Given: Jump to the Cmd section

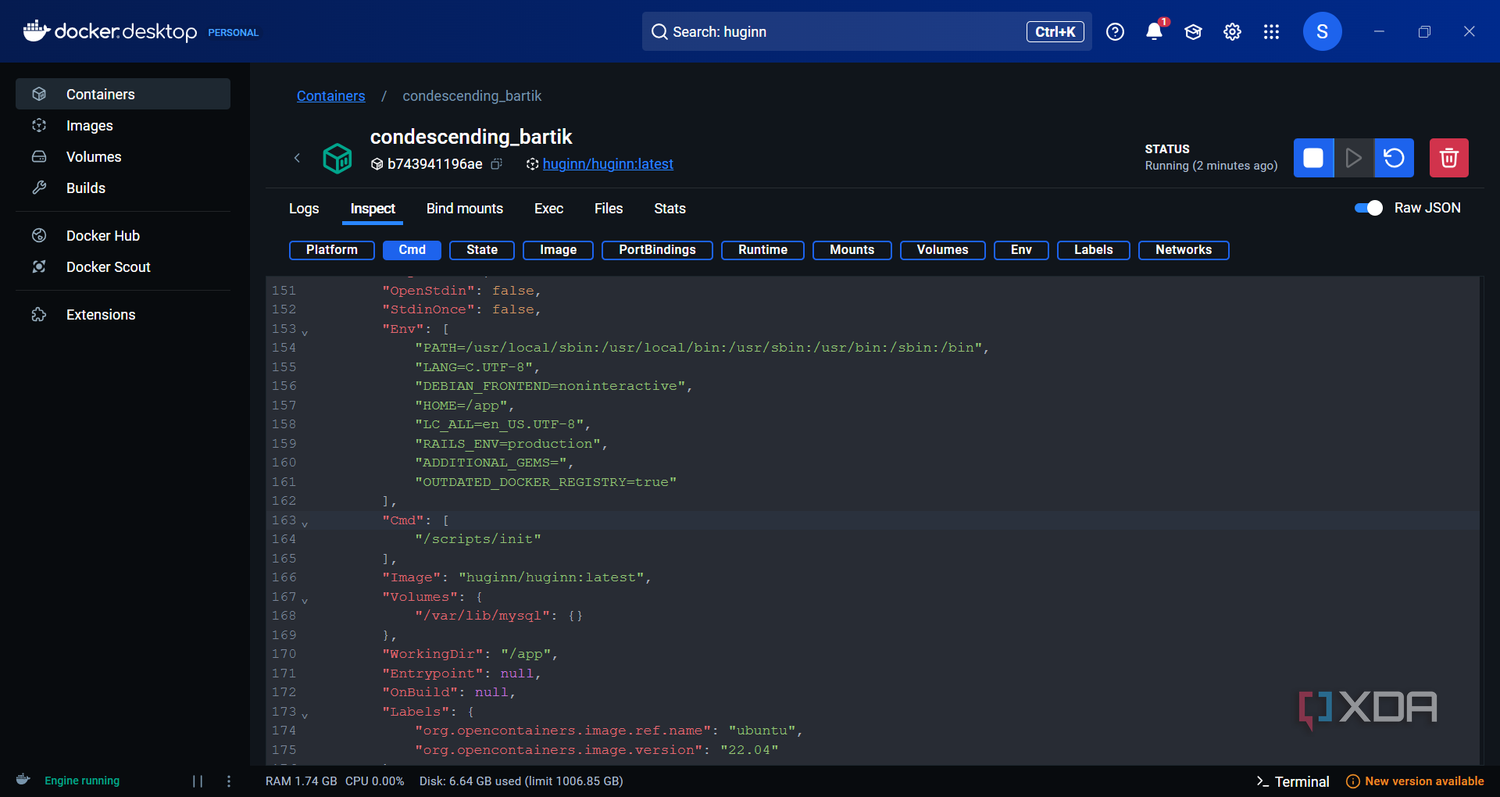Looking at the screenshot, I should [412, 250].
